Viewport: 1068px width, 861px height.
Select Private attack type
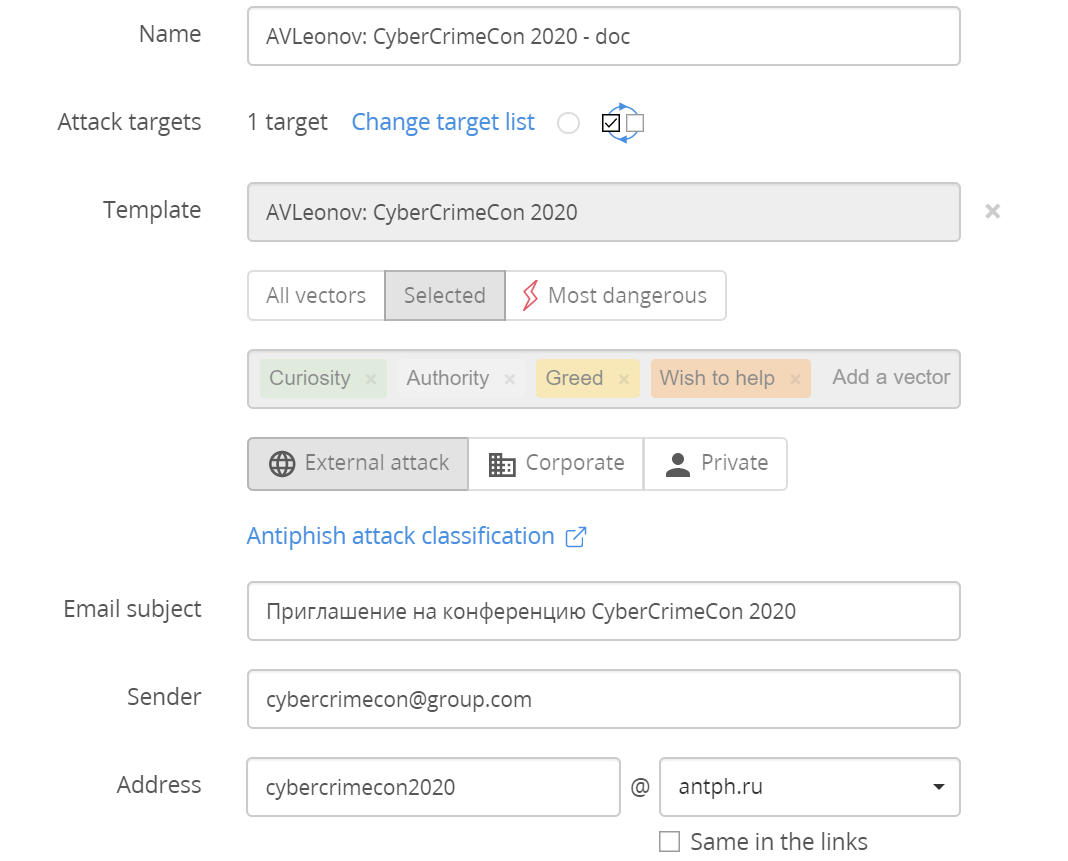pos(715,464)
